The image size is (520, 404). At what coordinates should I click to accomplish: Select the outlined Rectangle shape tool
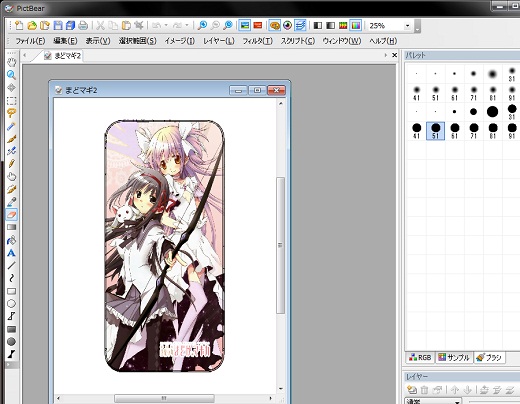coord(11,291)
